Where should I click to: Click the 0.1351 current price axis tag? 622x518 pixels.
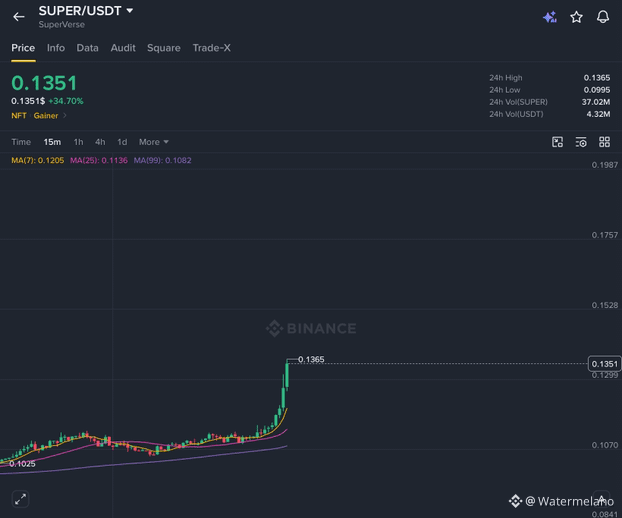[x=605, y=364]
